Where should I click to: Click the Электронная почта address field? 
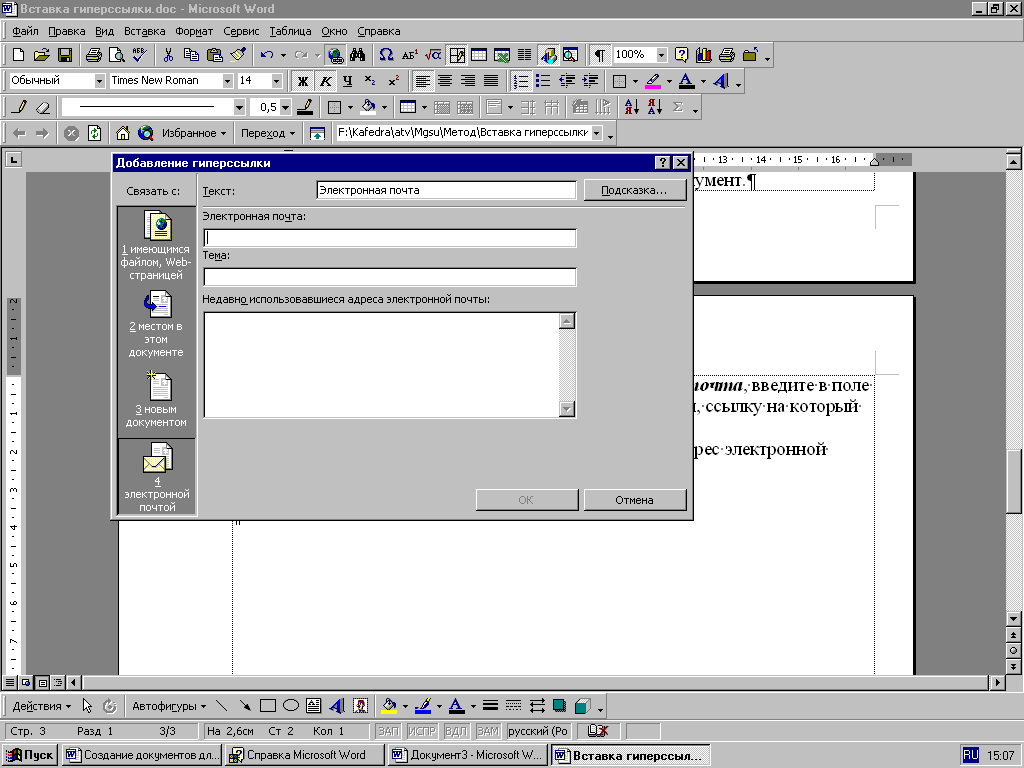(x=390, y=238)
